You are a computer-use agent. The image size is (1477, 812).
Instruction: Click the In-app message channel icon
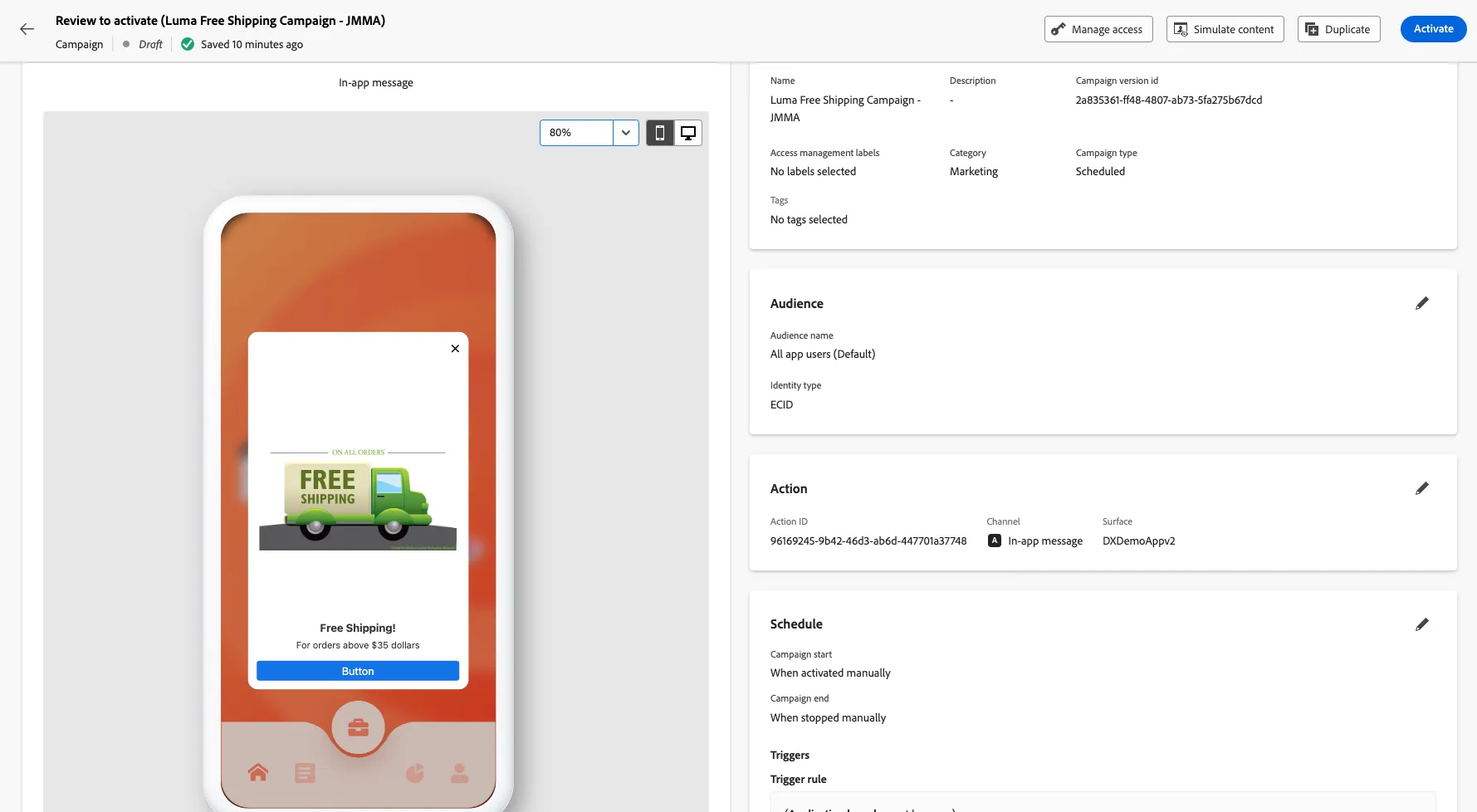click(995, 541)
